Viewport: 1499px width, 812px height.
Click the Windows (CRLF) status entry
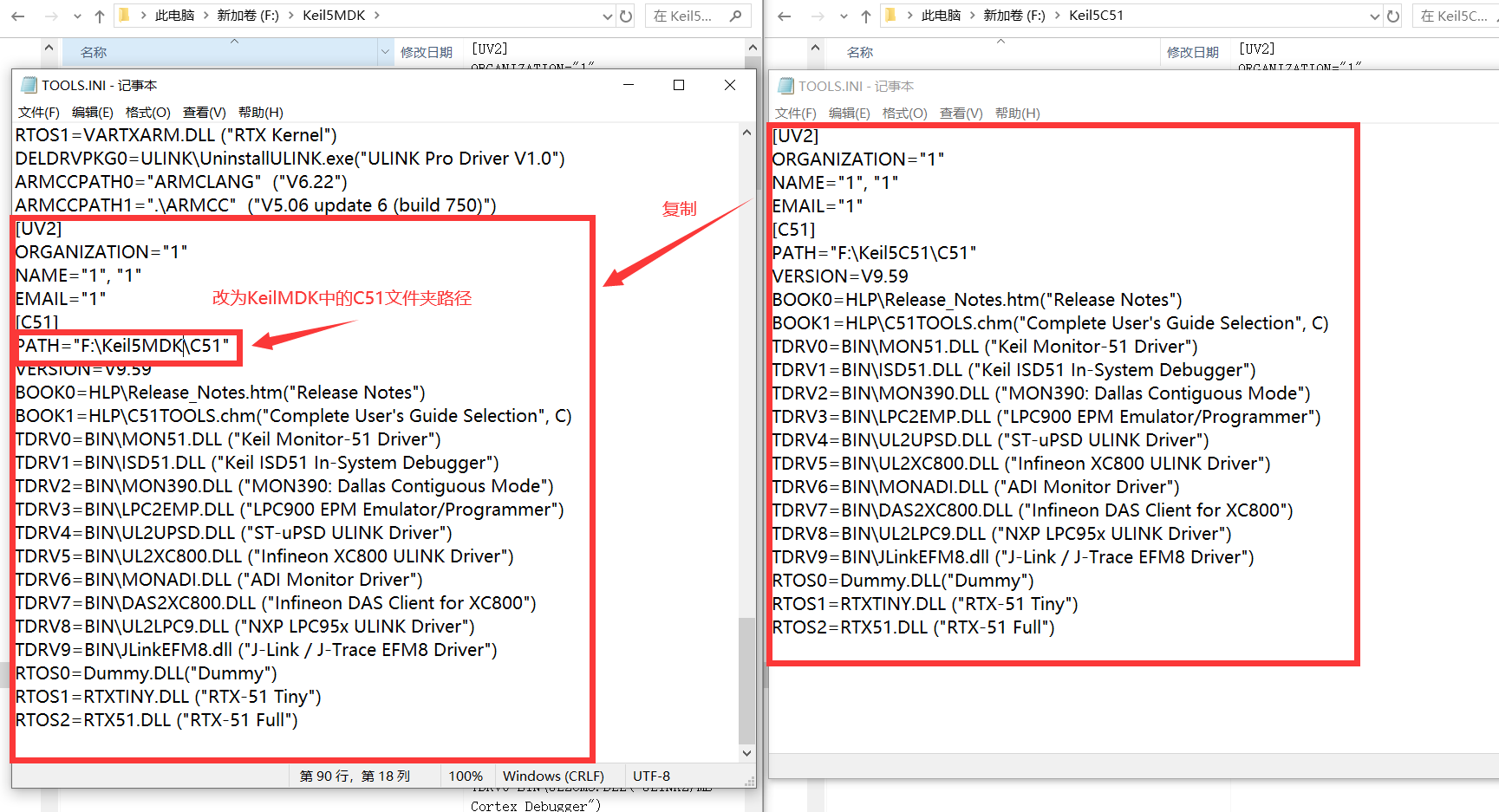click(x=553, y=776)
